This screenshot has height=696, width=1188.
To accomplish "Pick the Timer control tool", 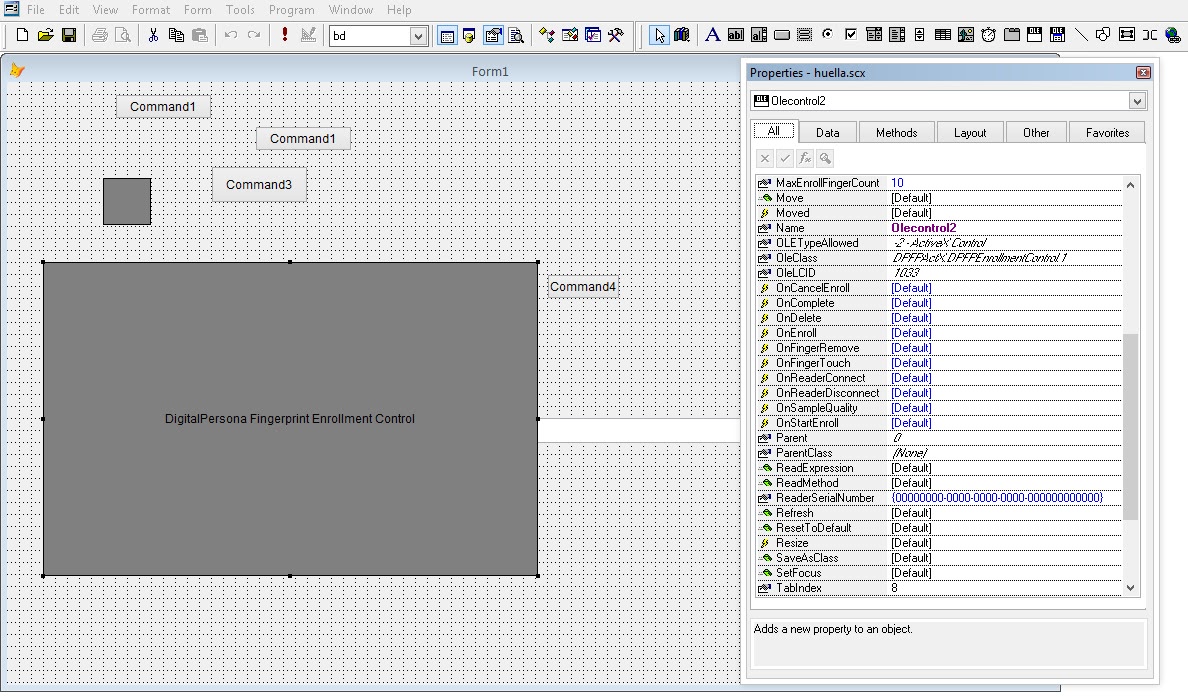I will point(988,35).
